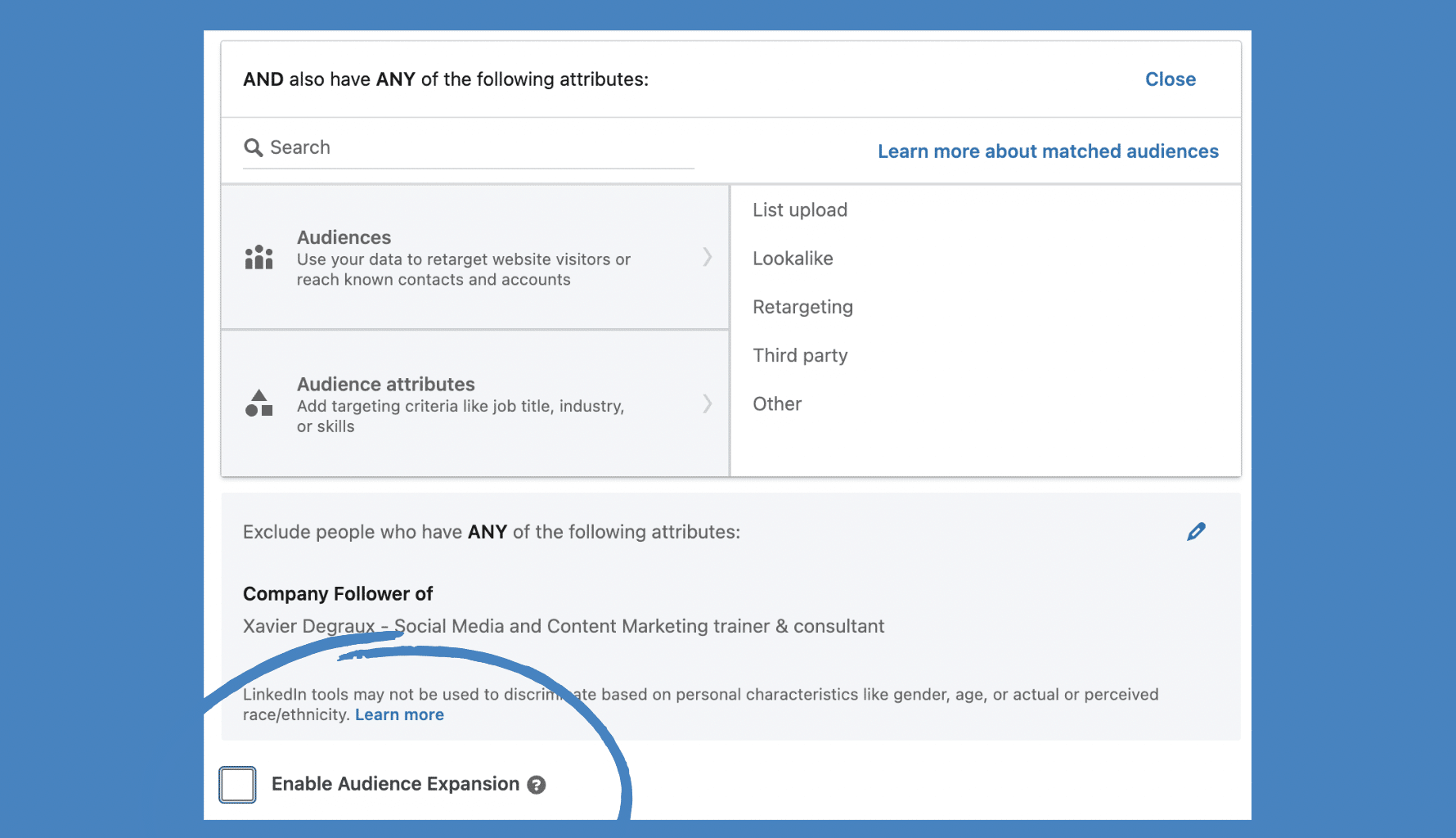Select the Other audience option
This screenshot has height=838, width=1456.
coord(776,404)
